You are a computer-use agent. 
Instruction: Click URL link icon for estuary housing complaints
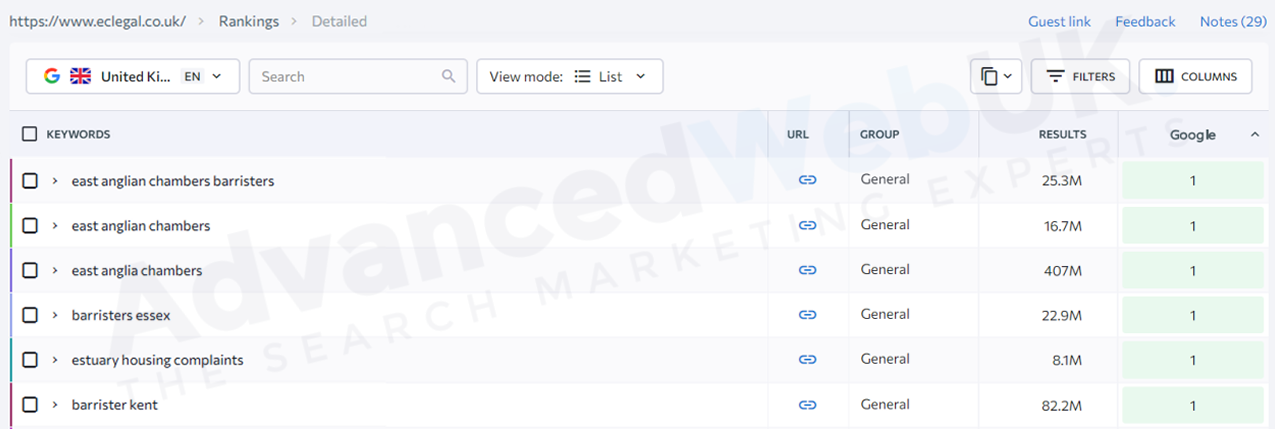807,360
